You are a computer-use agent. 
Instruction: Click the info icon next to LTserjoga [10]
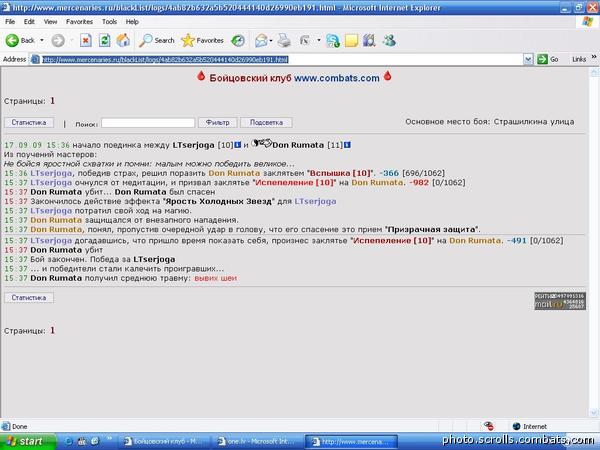(238, 145)
